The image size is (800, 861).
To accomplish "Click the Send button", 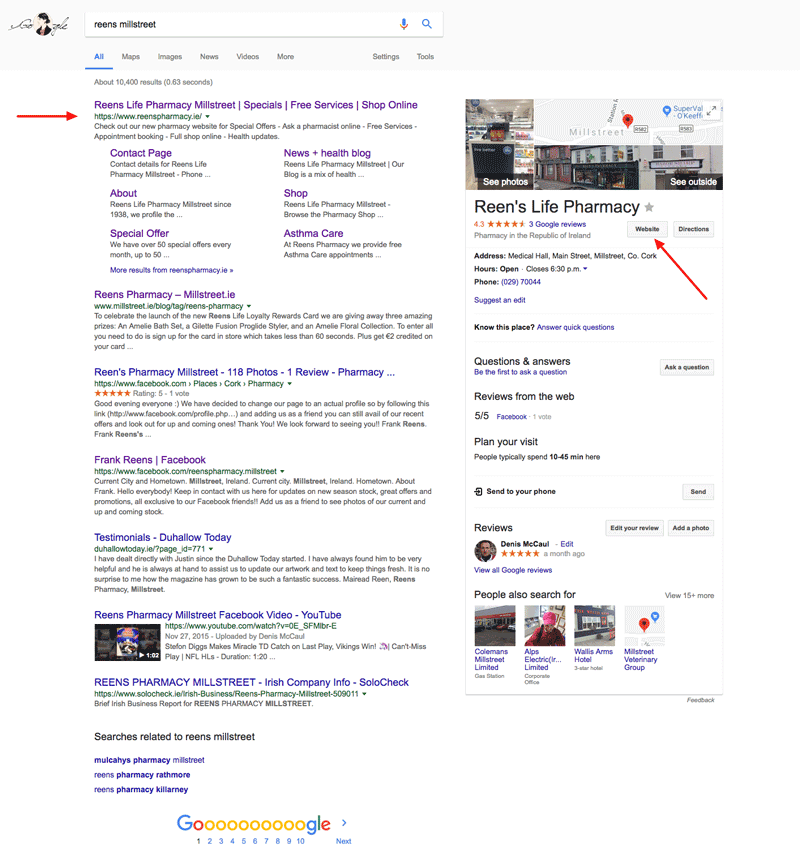I will (698, 492).
